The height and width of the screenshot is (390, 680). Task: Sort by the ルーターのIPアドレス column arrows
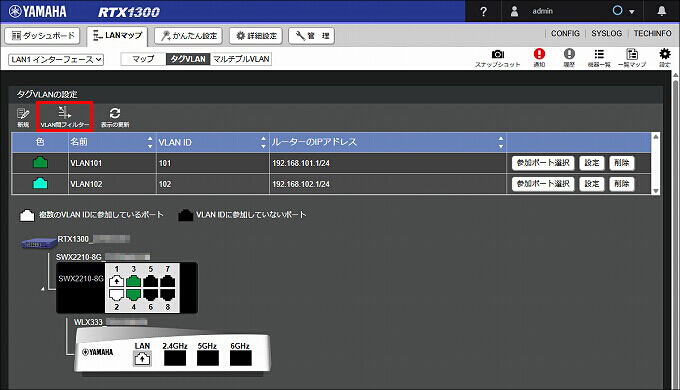tap(501, 142)
